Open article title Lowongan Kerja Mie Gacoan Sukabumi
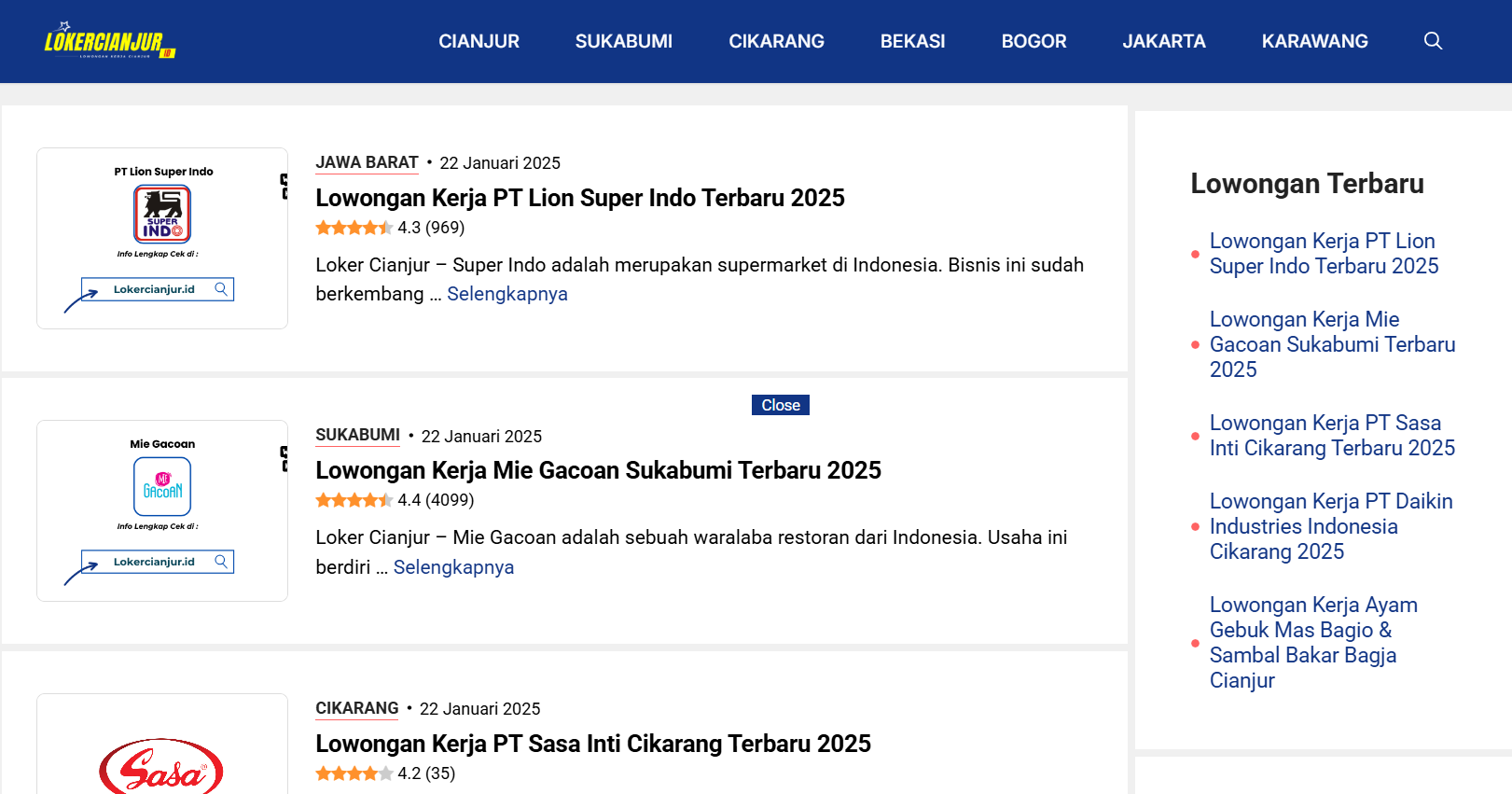Viewport: 1512px width, 794px height. click(x=598, y=470)
